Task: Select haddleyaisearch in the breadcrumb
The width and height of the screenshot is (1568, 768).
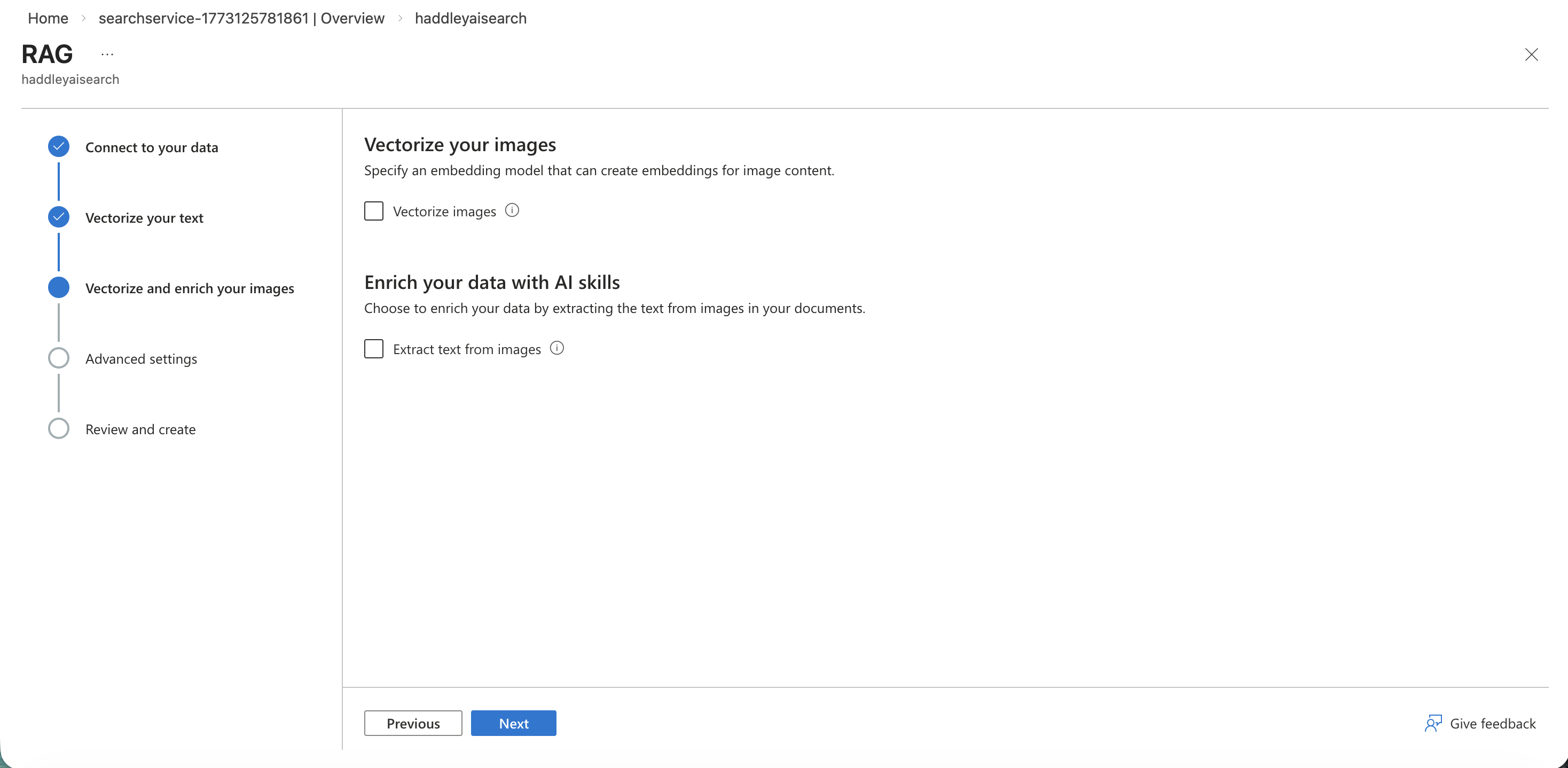Action: pyautogui.click(x=470, y=18)
